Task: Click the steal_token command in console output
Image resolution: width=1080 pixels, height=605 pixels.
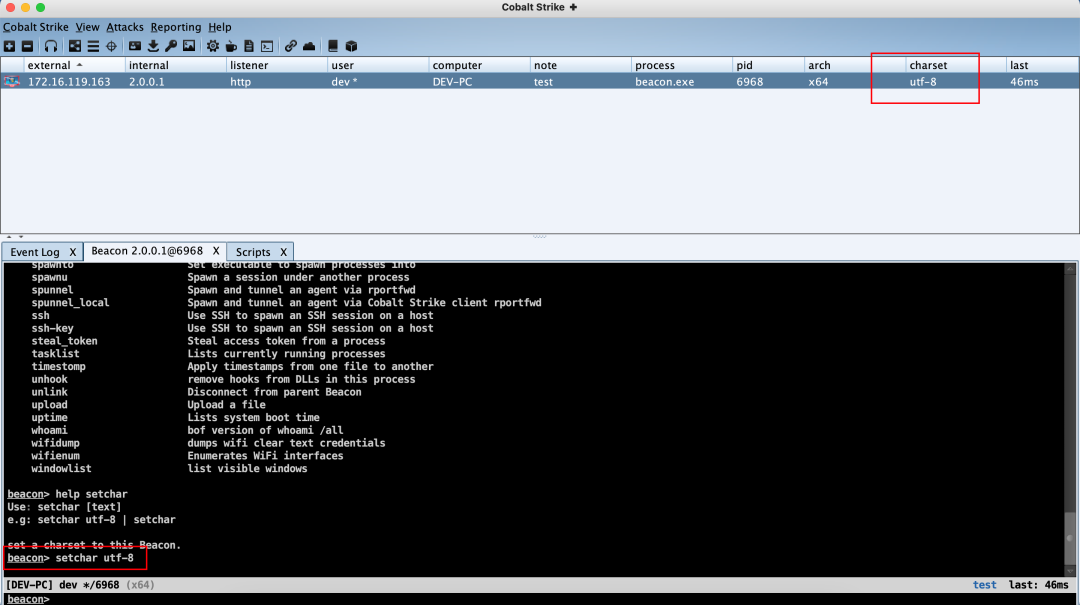Action: (x=64, y=341)
